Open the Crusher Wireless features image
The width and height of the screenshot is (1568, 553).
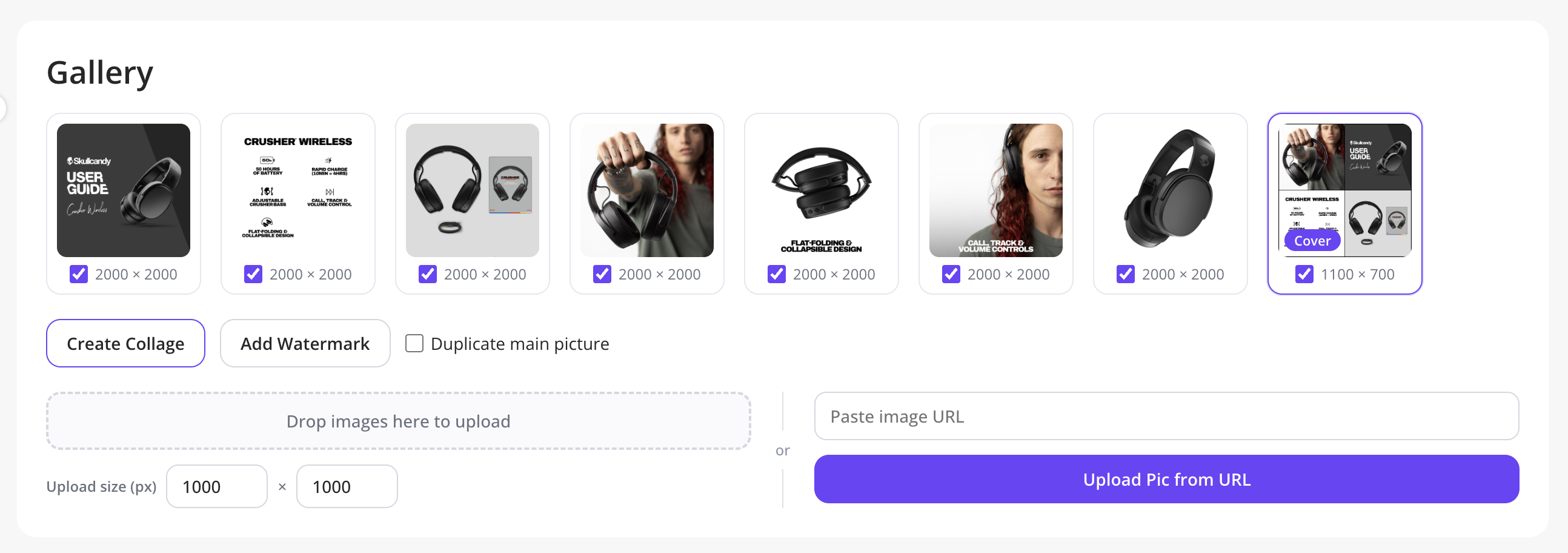(x=298, y=190)
